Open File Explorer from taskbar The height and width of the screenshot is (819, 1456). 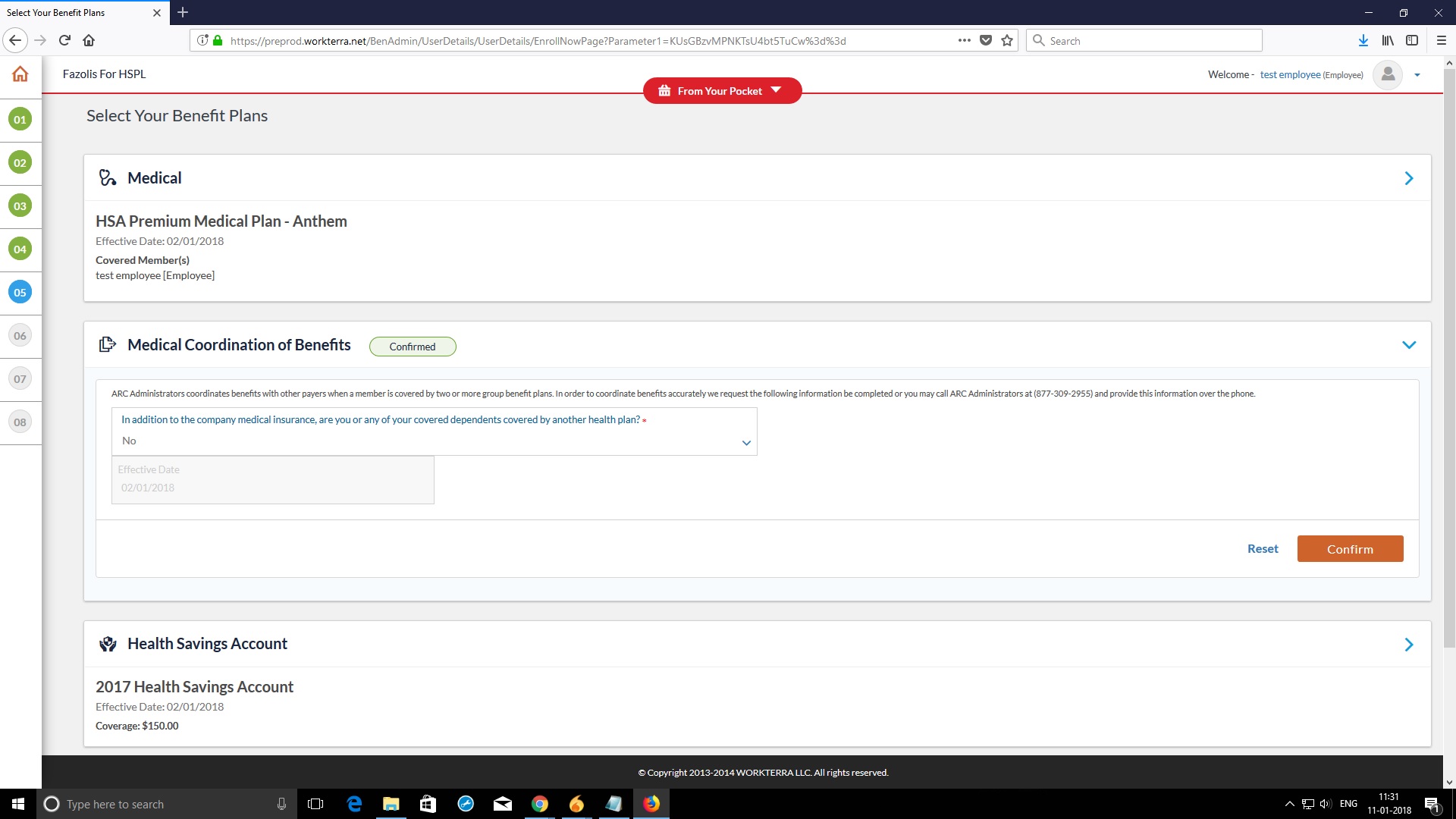391,804
